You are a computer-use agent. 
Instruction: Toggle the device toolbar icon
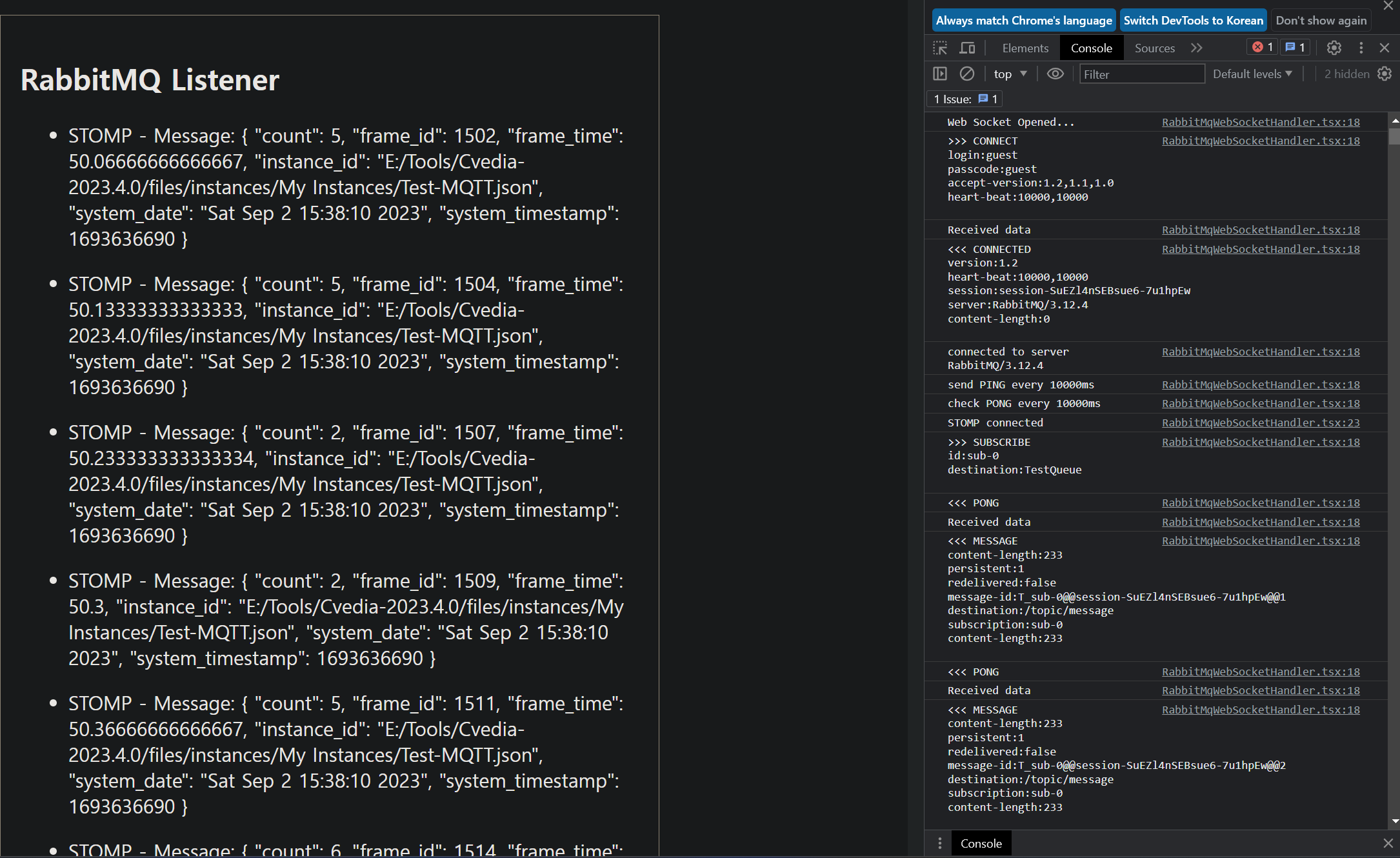(967, 48)
